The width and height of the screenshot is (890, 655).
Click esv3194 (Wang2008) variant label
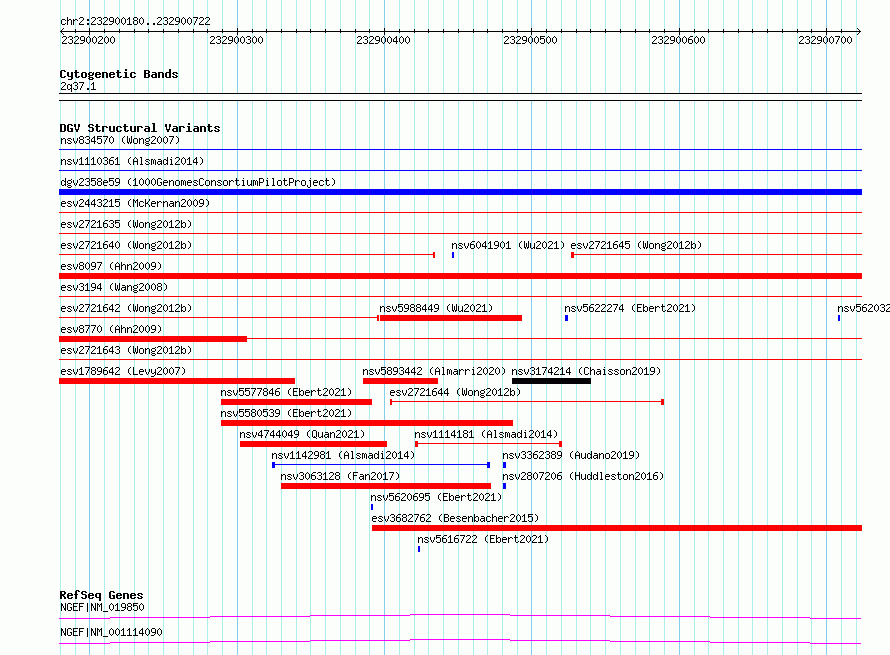114,287
